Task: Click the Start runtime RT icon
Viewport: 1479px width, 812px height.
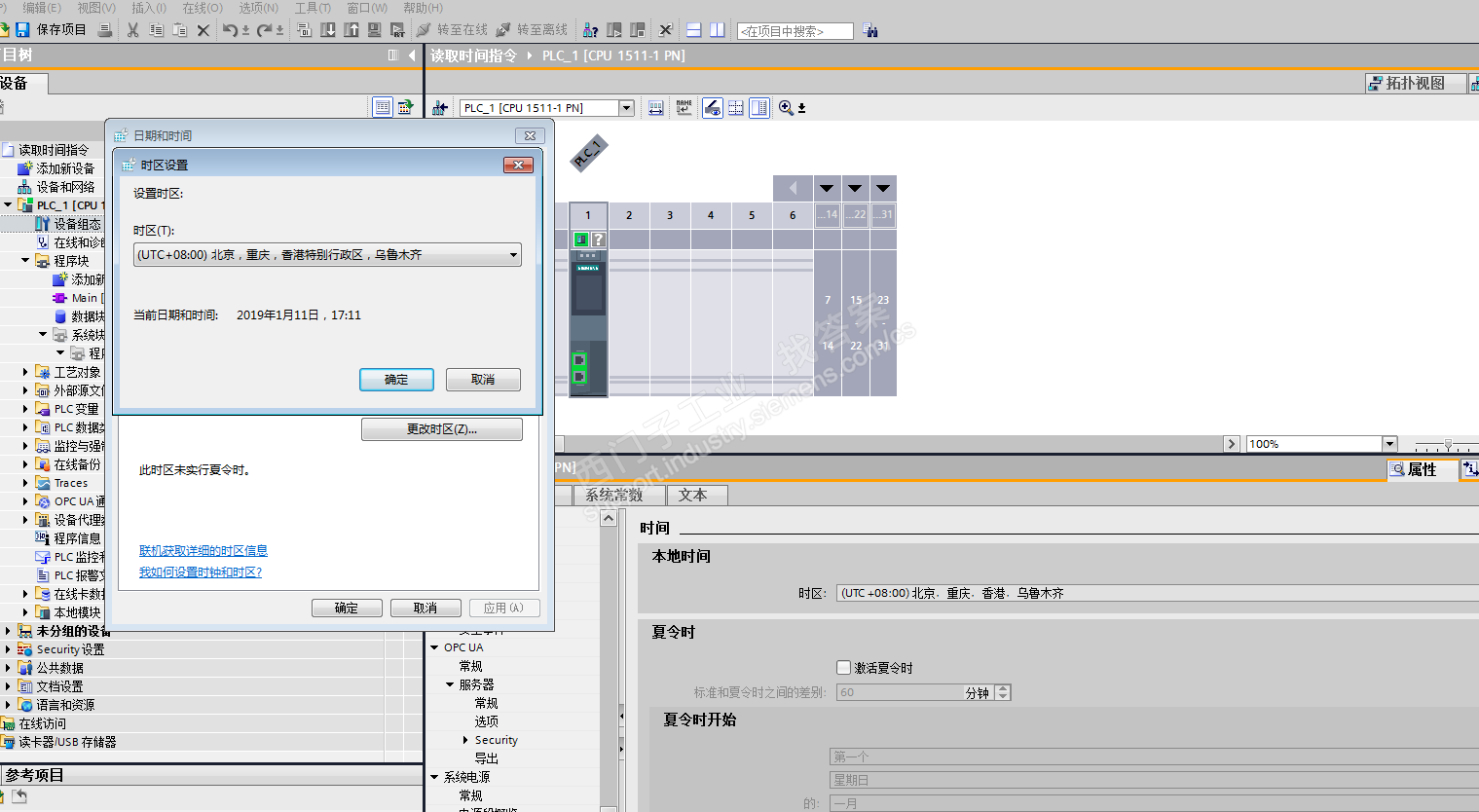Action: (397, 30)
